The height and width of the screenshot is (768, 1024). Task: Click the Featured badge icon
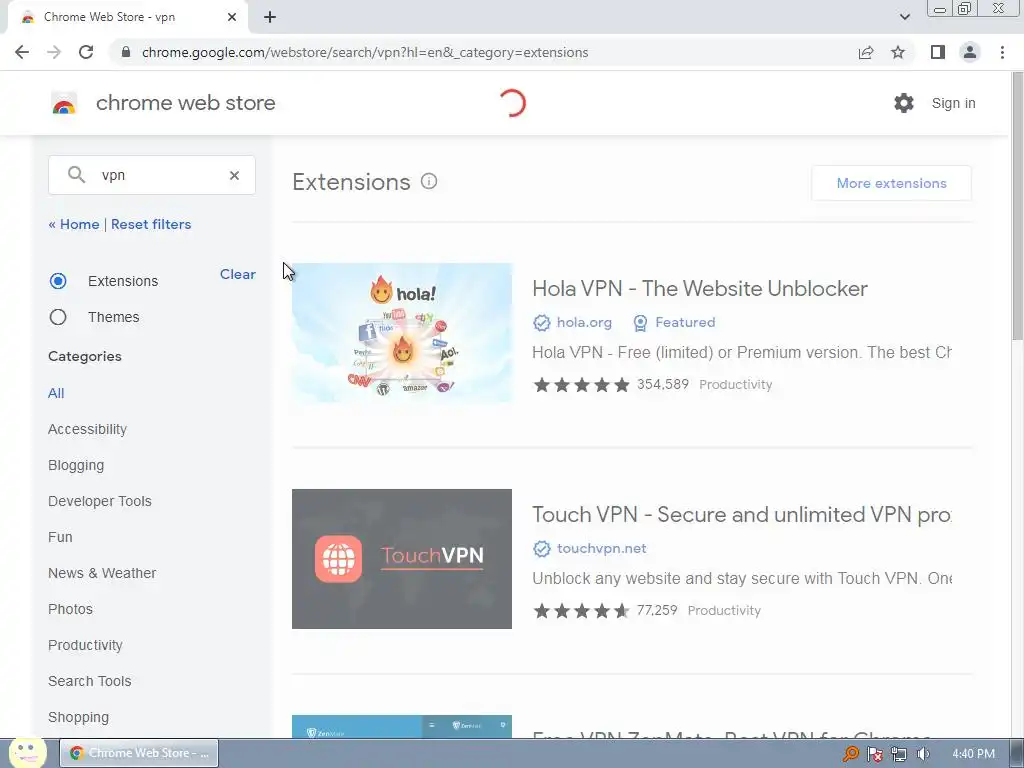pos(640,323)
